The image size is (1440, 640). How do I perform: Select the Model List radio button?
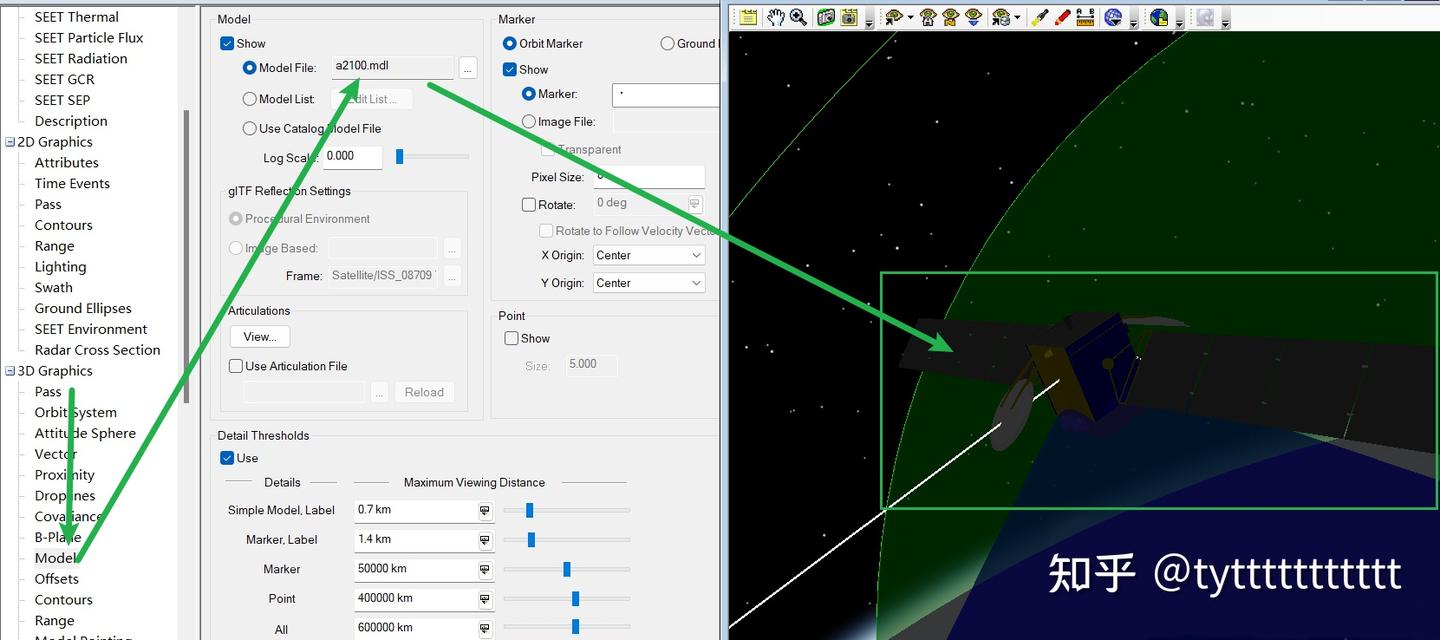click(x=250, y=99)
